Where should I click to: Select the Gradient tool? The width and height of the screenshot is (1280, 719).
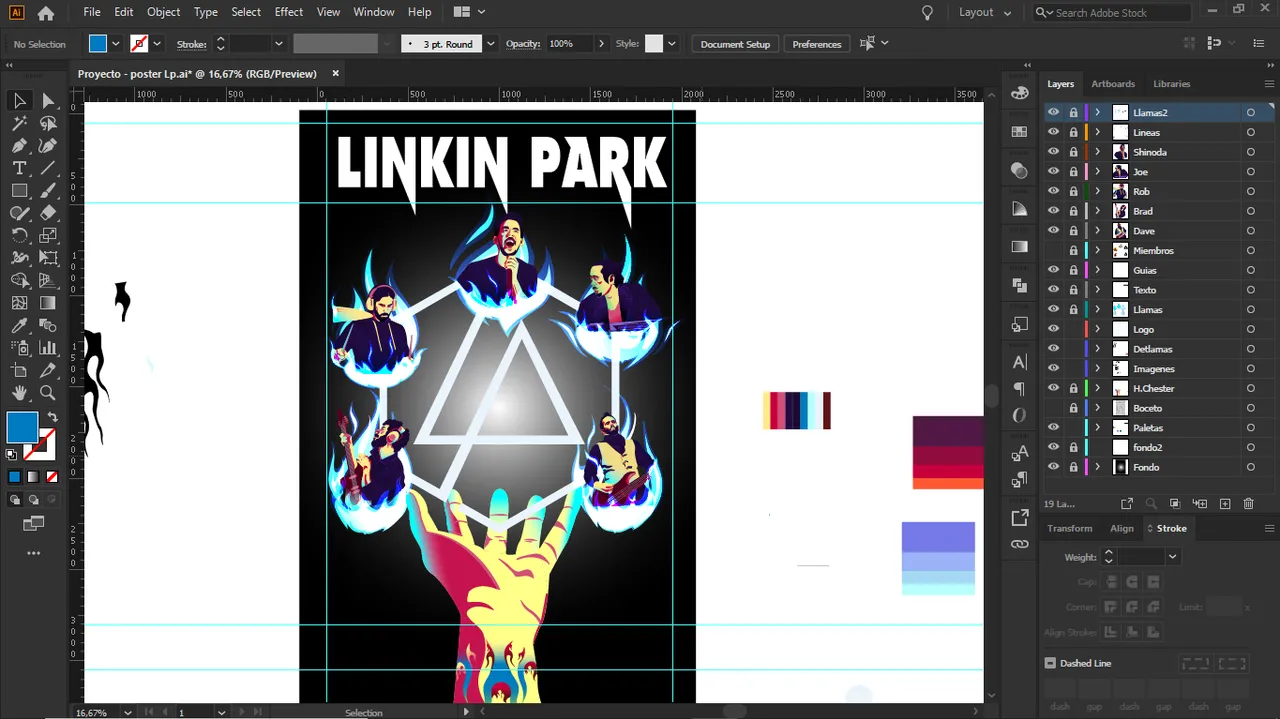tap(48, 303)
